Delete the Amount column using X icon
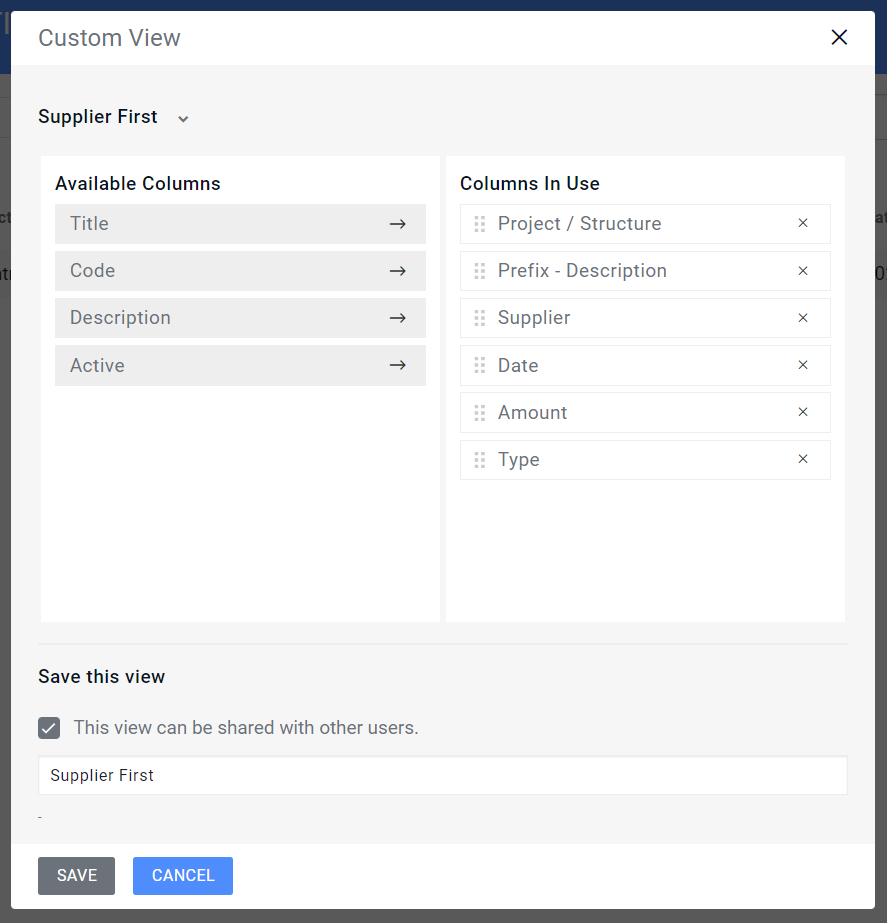887x923 pixels. point(803,412)
